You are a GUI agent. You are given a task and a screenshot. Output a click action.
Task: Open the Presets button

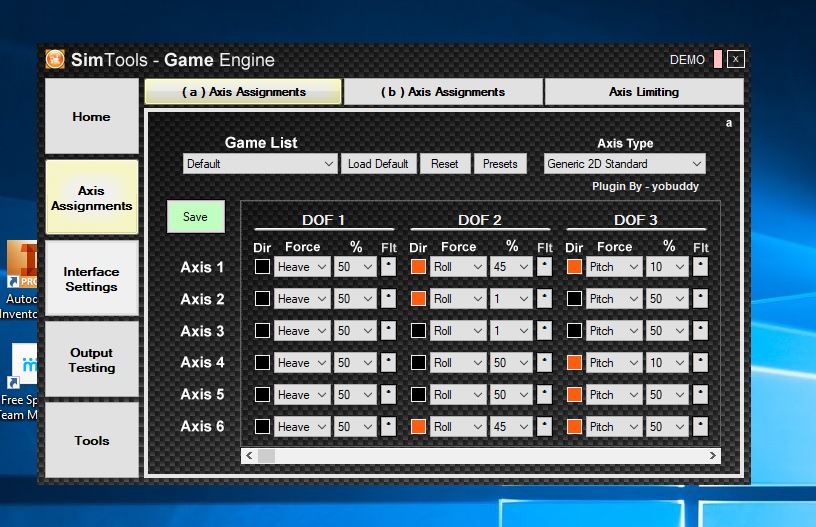[x=500, y=164]
